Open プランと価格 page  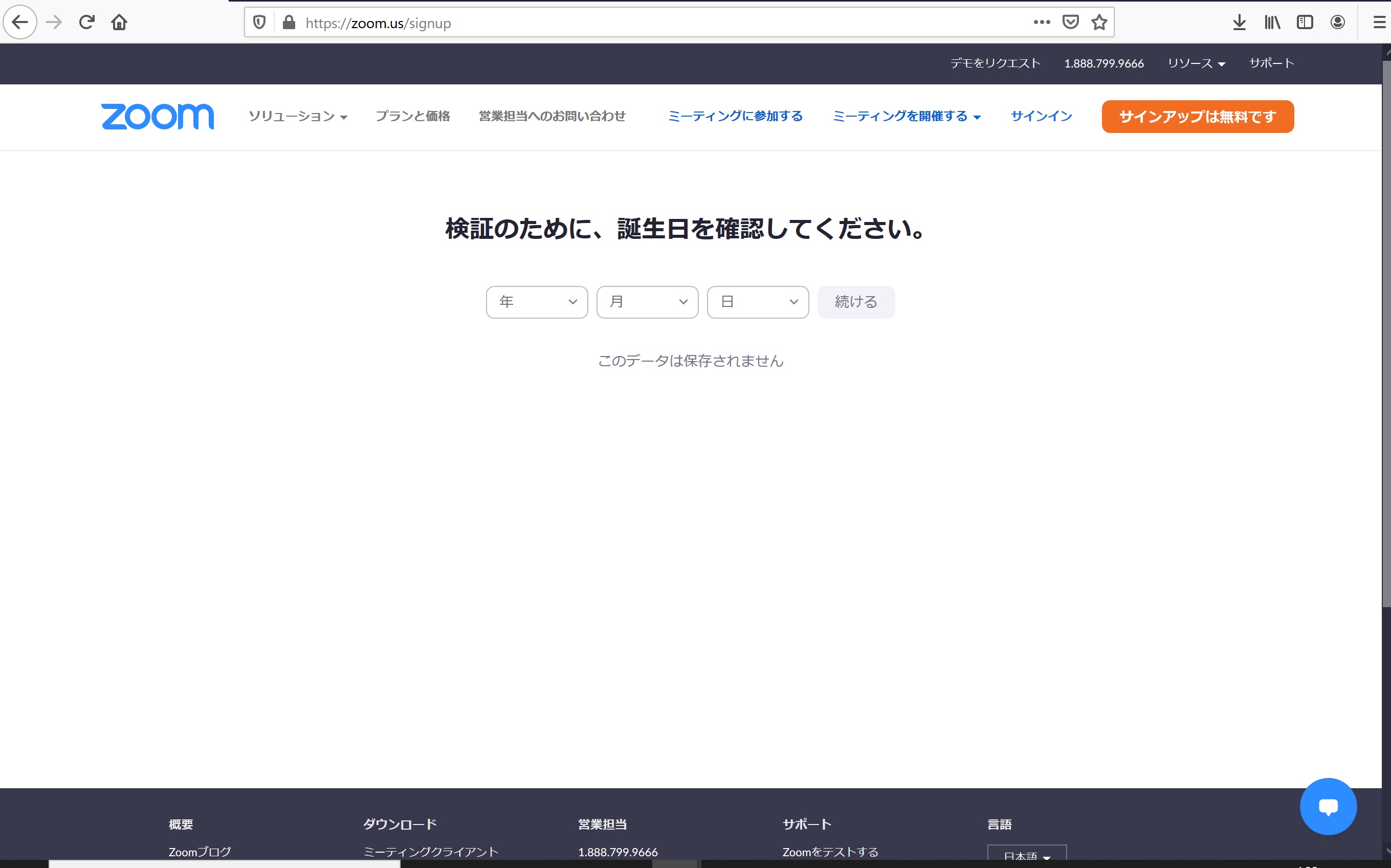[x=413, y=117]
